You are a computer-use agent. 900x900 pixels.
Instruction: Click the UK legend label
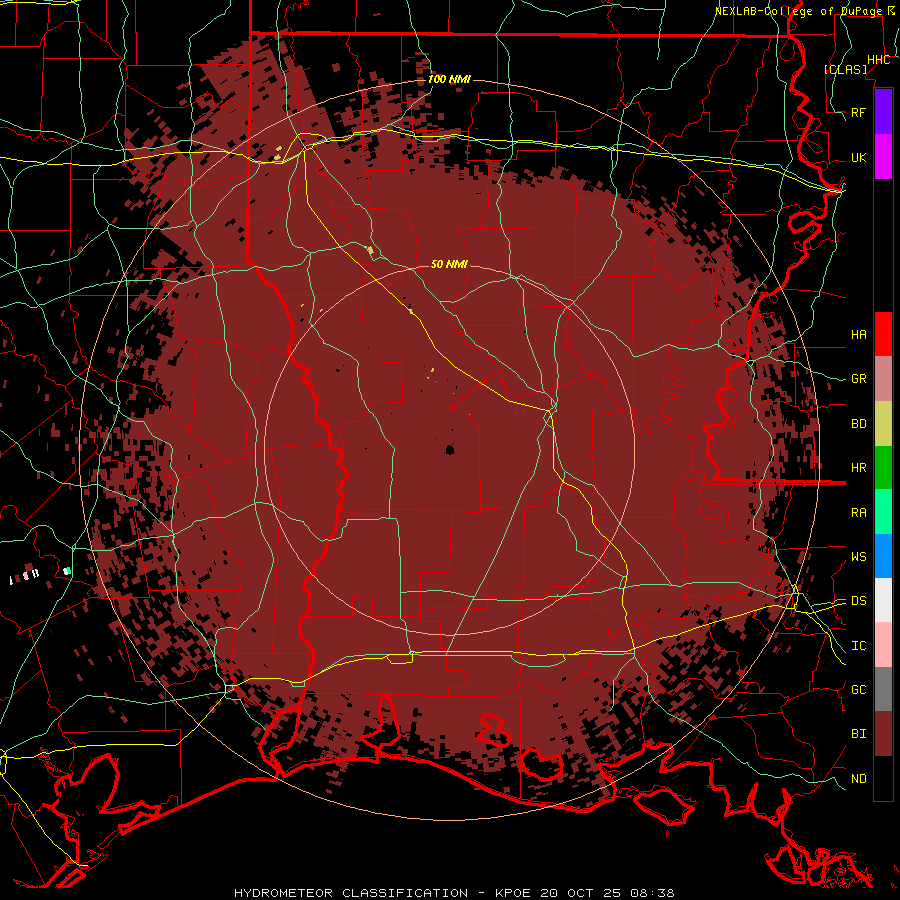(x=859, y=157)
